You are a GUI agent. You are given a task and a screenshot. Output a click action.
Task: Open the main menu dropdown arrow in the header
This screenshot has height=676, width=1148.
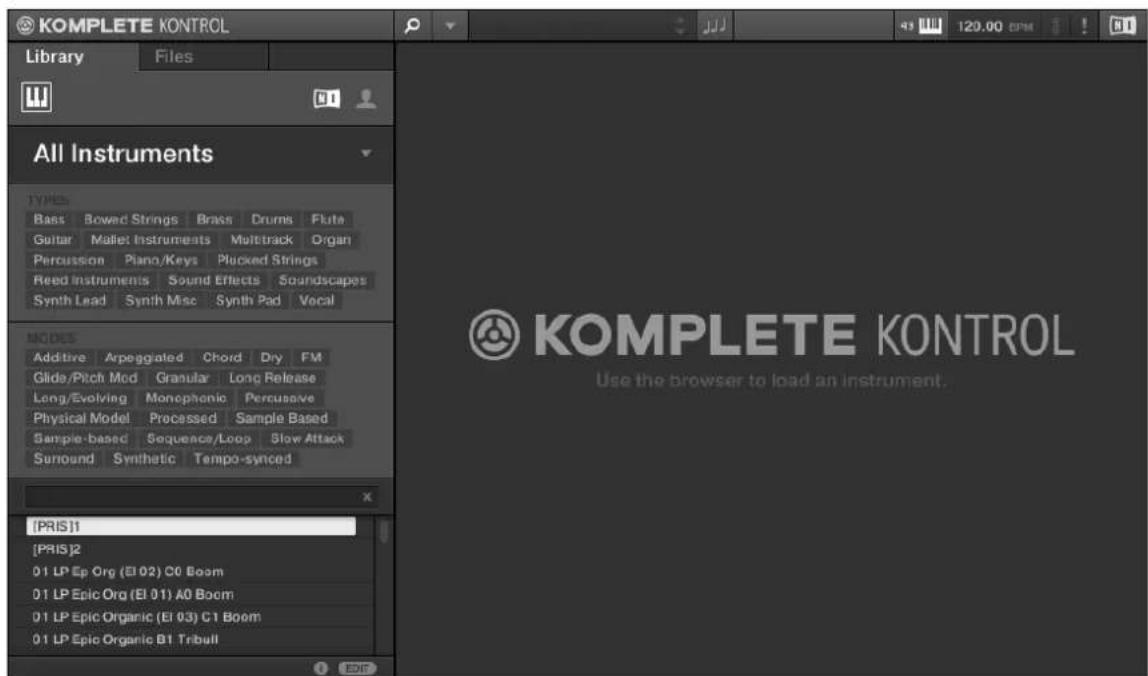450,26
